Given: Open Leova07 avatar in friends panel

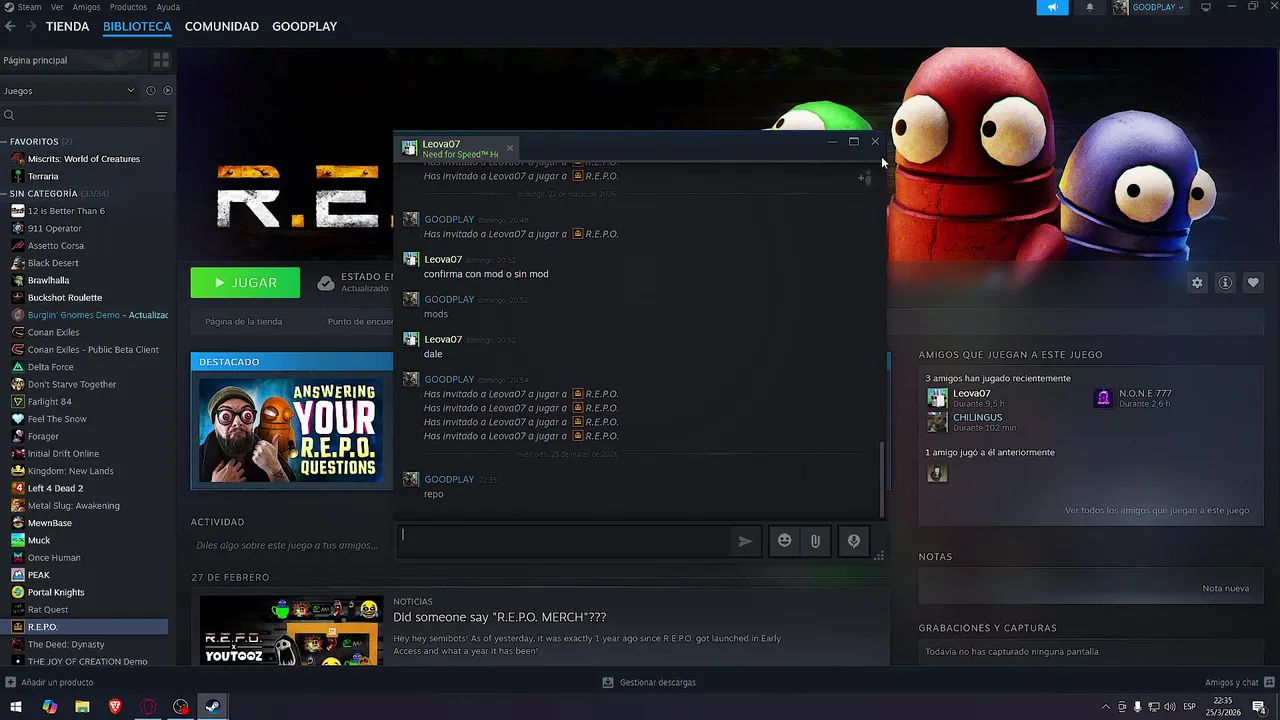Looking at the screenshot, I should click(x=937, y=398).
